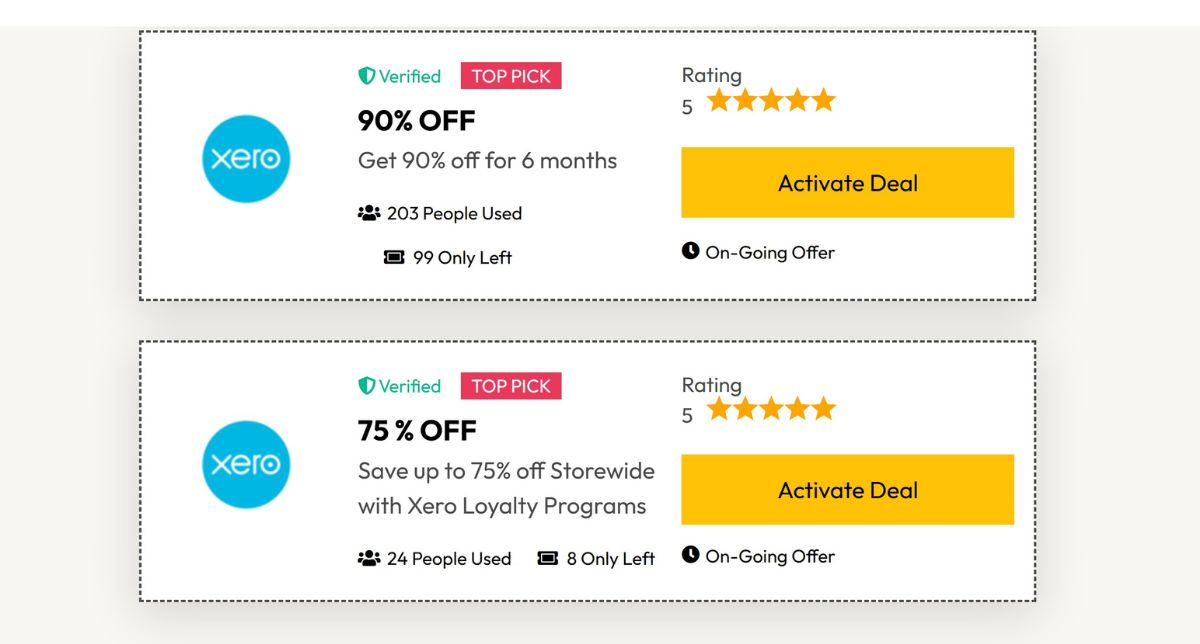The height and width of the screenshot is (644, 1200).
Task: Click the clock icon on the 90% deal's On-Going Offer
Action: pos(690,251)
